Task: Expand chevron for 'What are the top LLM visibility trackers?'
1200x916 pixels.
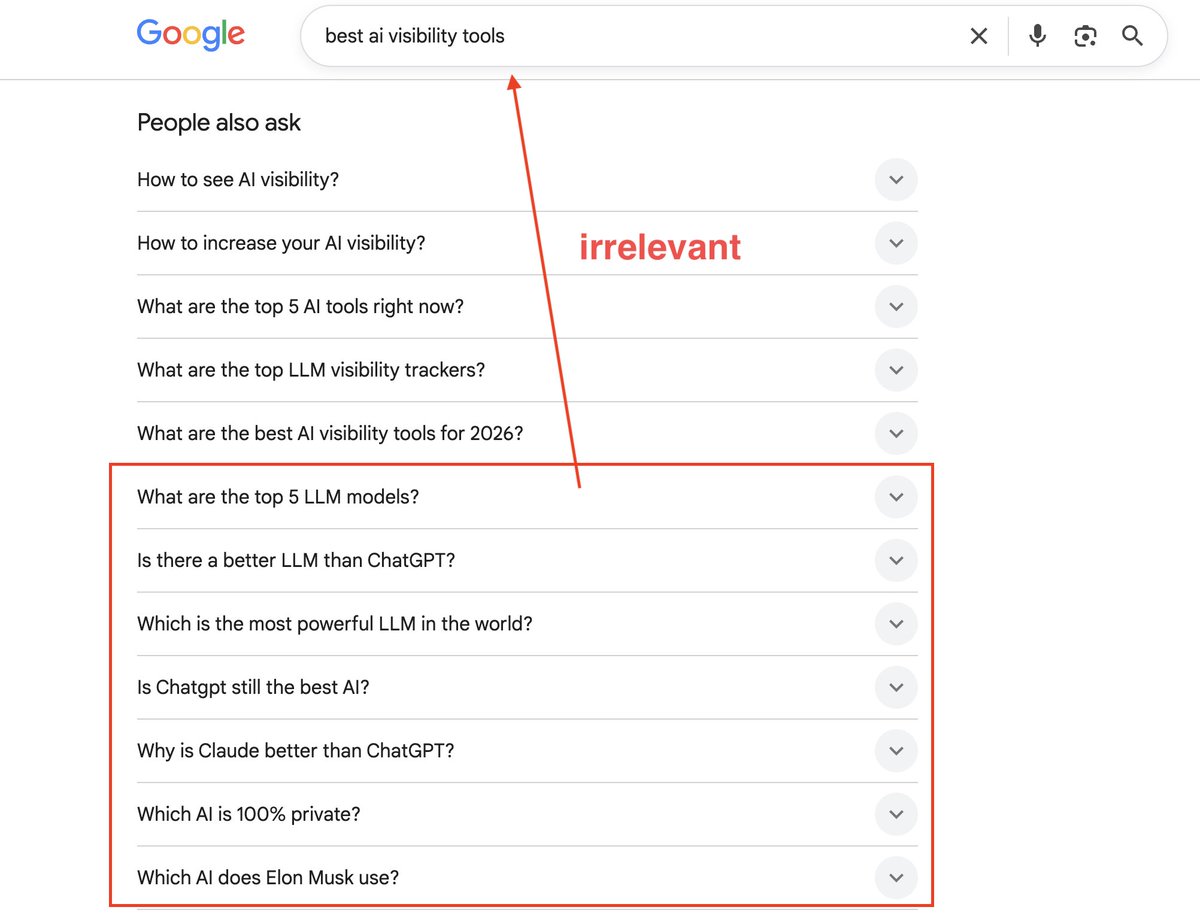Action: click(896, 370)
